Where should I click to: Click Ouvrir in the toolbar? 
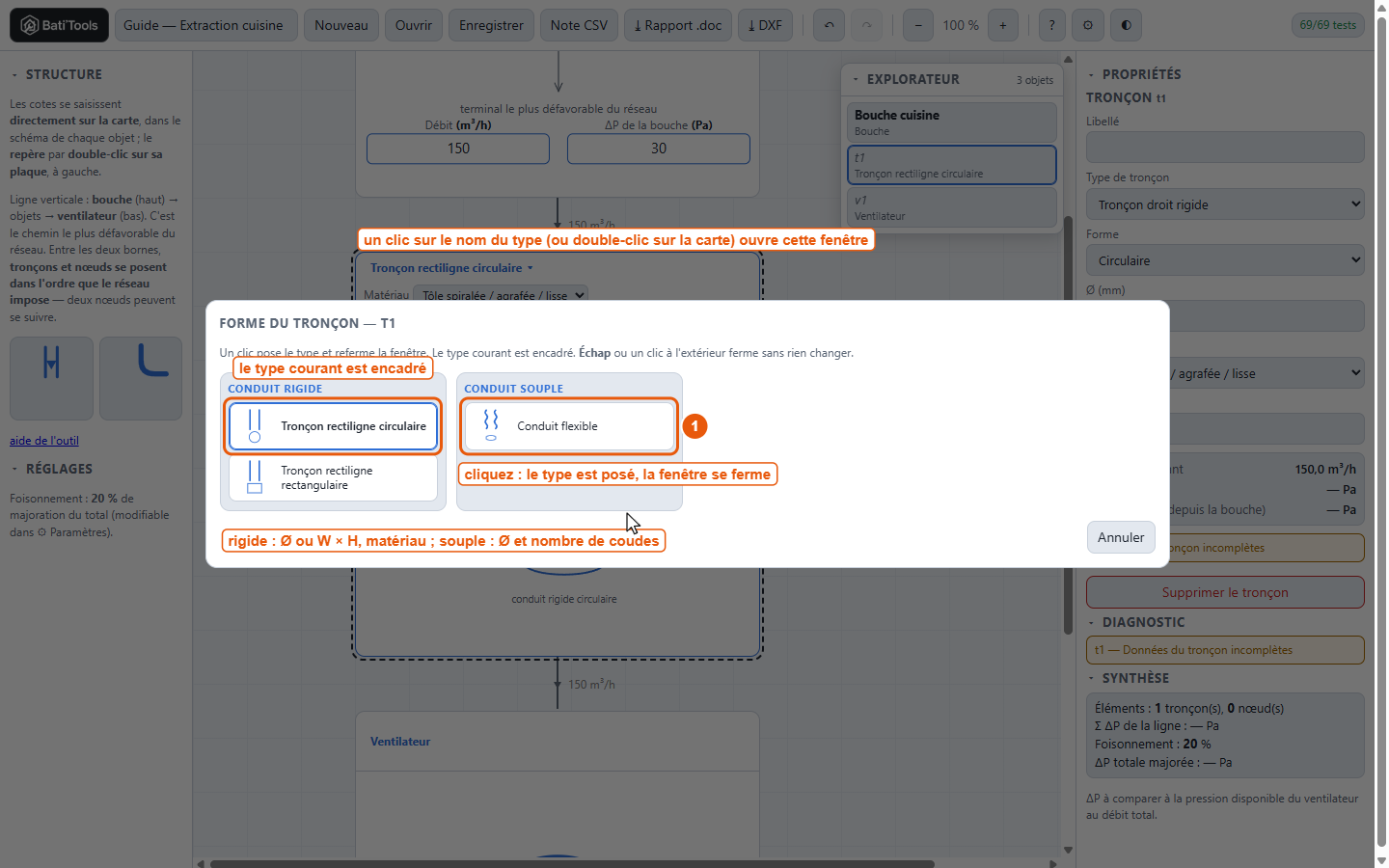pos(414,25)
